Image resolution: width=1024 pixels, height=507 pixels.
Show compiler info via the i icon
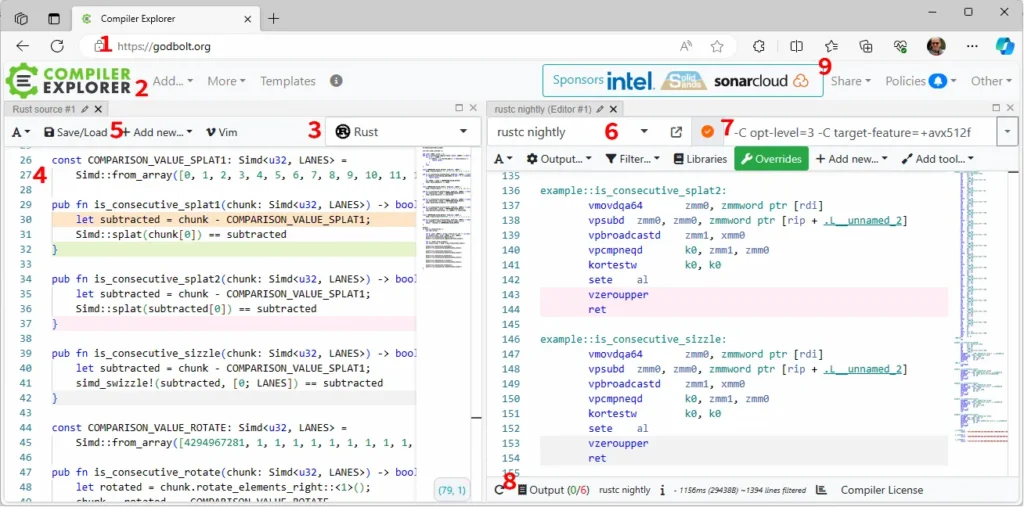(x=663, y=490)
